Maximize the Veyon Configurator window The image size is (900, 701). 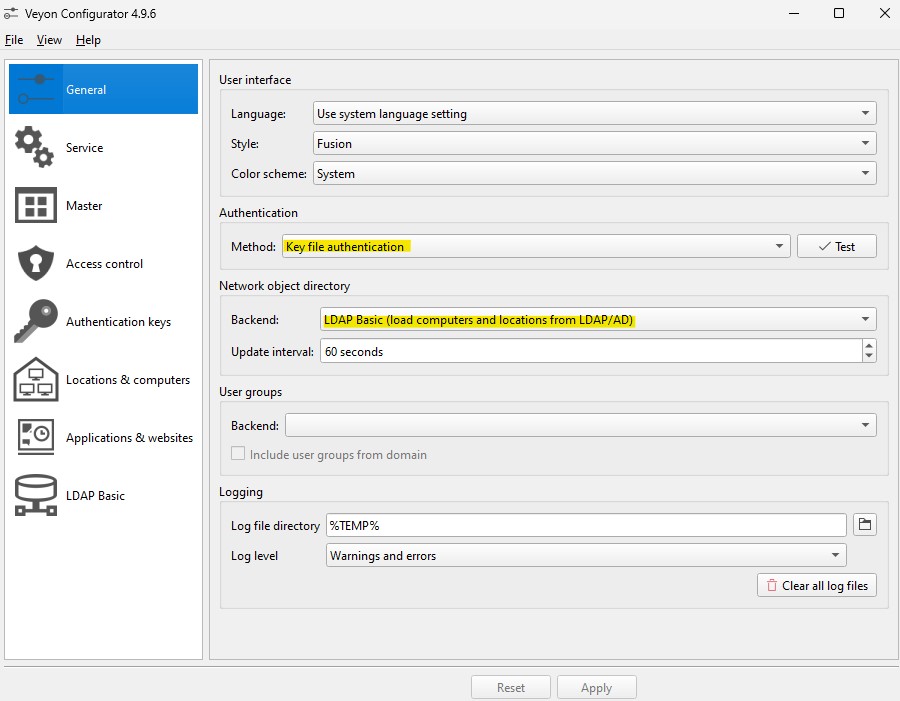pos(839,13)
